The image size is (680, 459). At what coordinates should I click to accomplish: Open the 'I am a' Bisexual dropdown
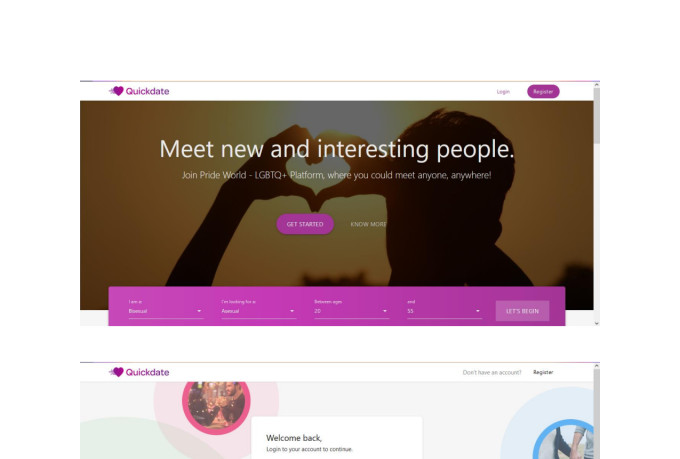pyautogui.click(x=166, y=311)
